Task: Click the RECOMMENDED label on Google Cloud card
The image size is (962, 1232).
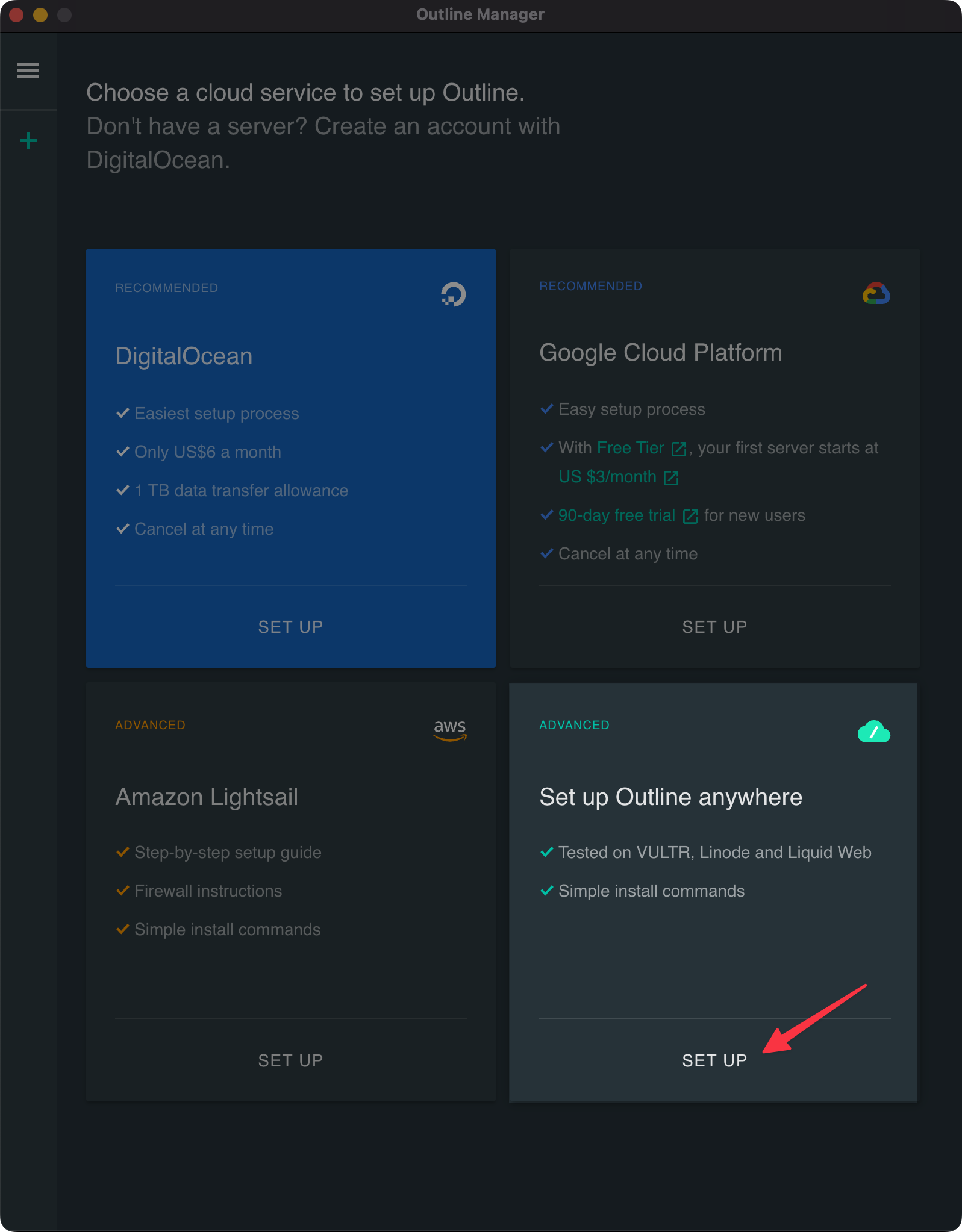Action: (x=591, y=286)
